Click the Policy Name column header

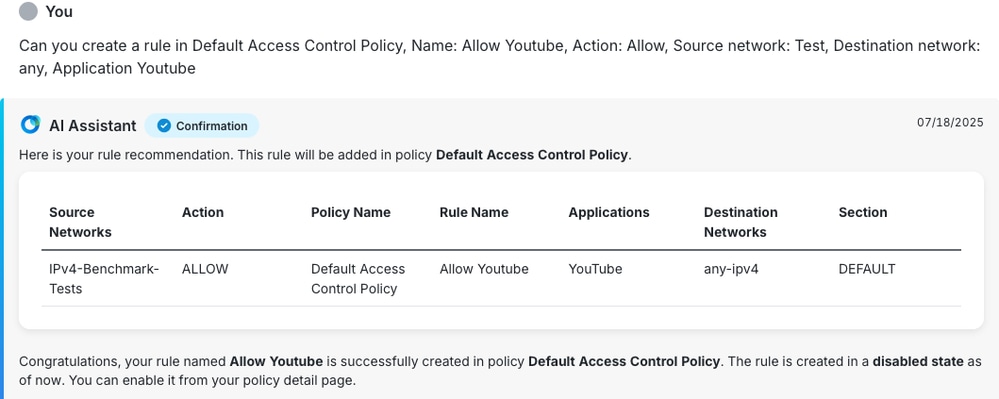point(350,212)
